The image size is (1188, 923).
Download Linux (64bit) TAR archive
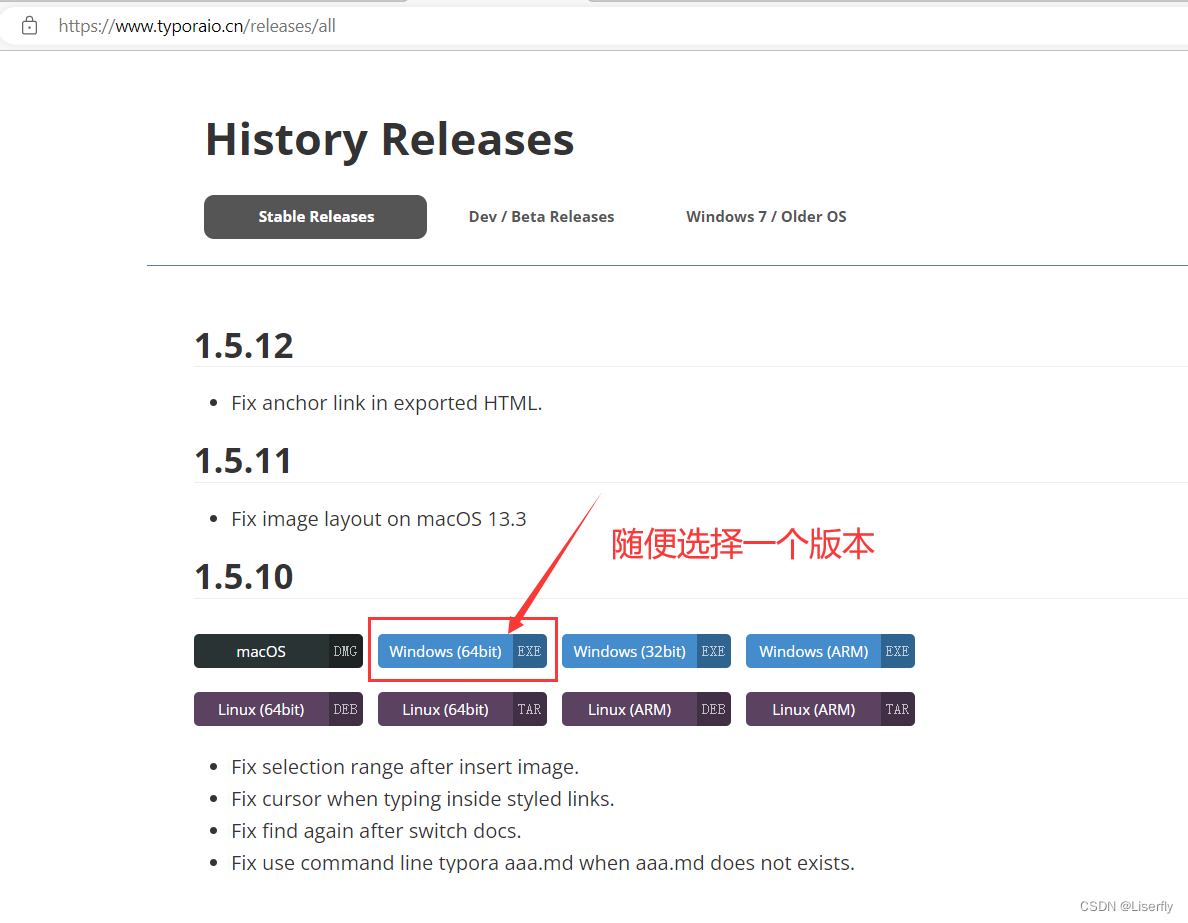coord(462,709)
